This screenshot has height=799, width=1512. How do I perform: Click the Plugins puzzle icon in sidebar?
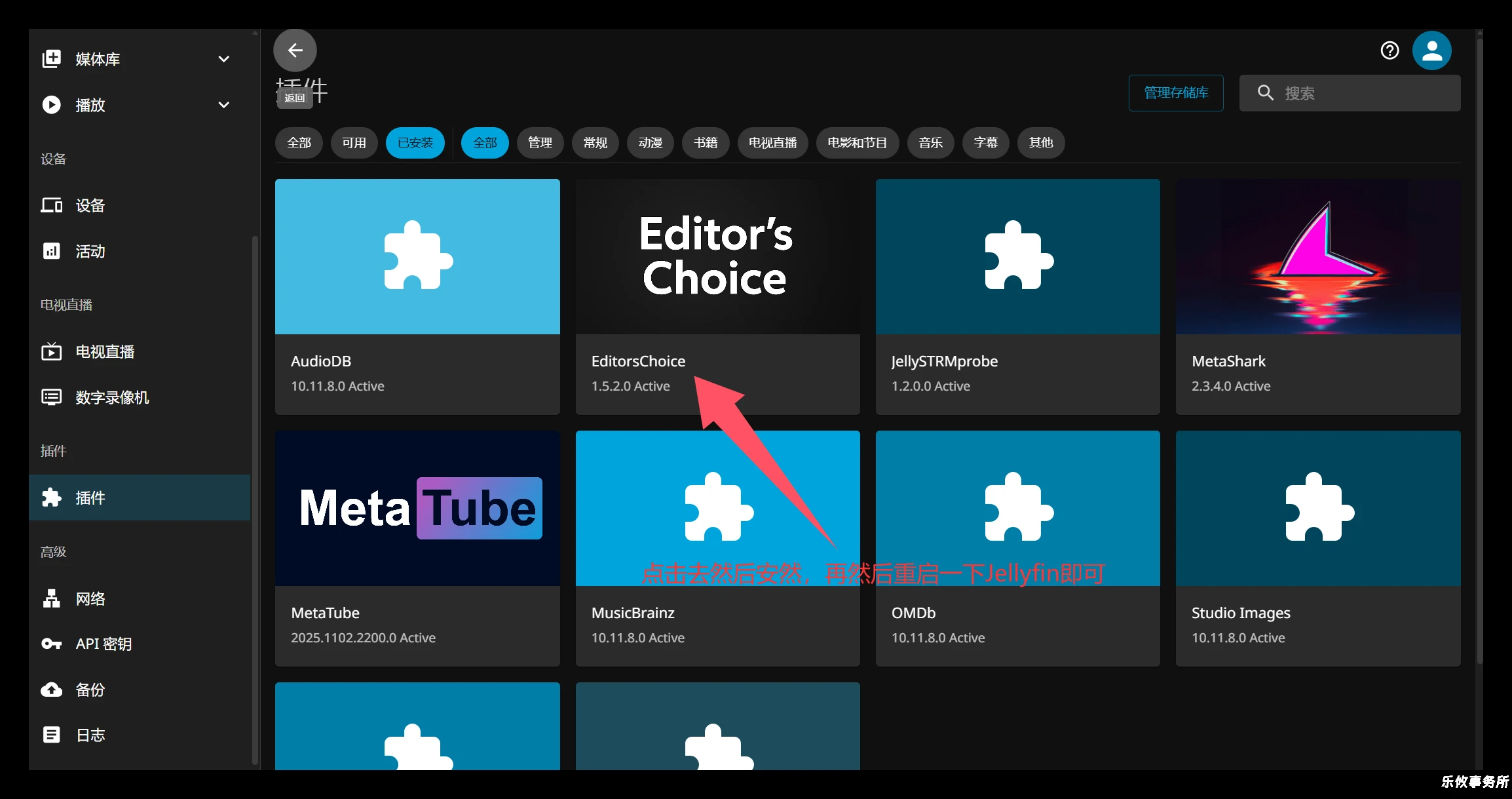(x=52, y=497)
